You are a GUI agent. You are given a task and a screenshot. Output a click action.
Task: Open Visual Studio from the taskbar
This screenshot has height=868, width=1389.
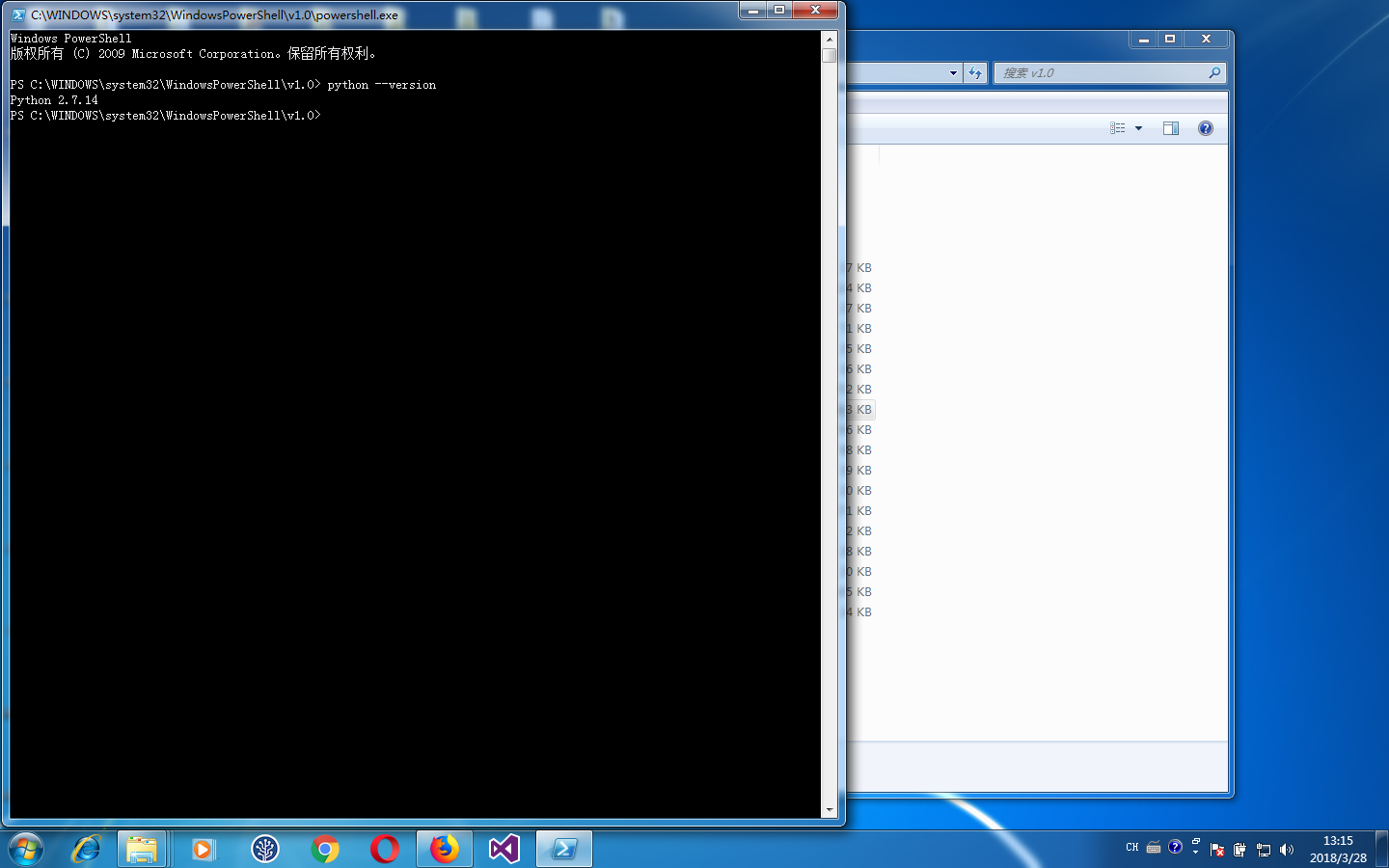(x=504, y=849)
